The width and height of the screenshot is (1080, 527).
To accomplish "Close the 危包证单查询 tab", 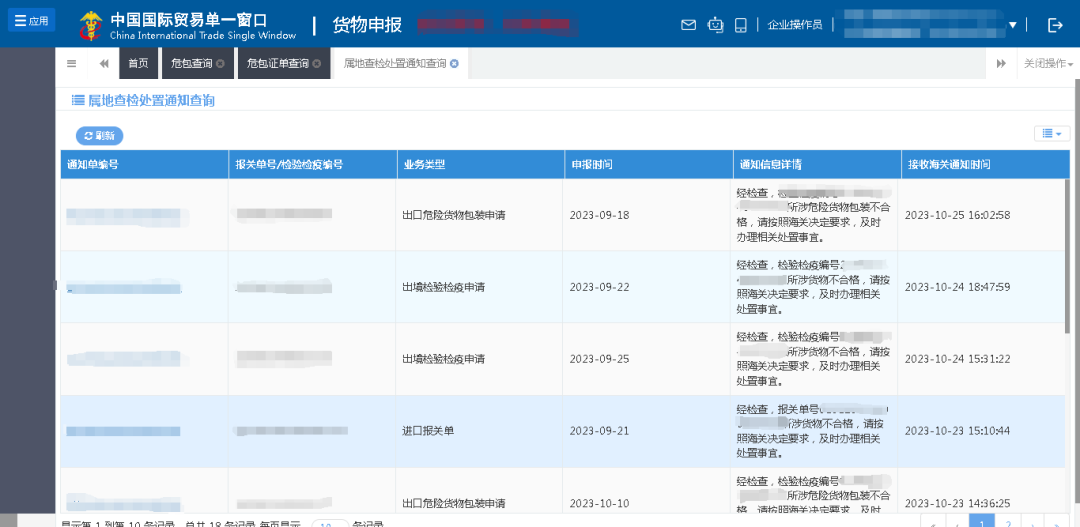I will (x=316, y=63).
